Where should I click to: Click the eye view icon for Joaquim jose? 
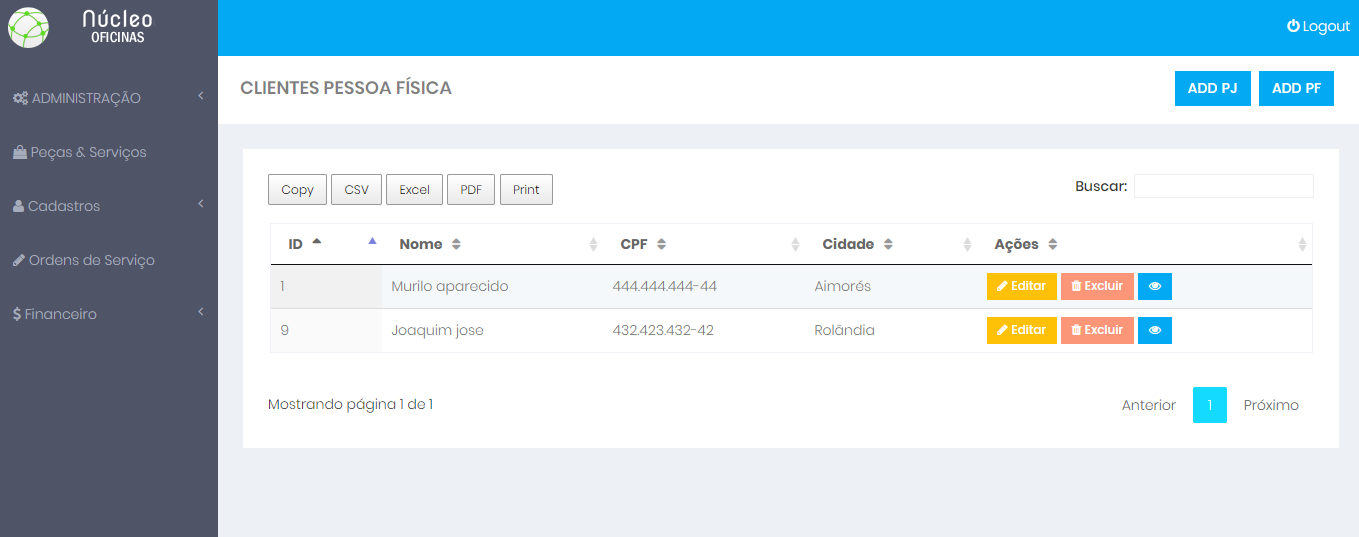point(1154,330)
